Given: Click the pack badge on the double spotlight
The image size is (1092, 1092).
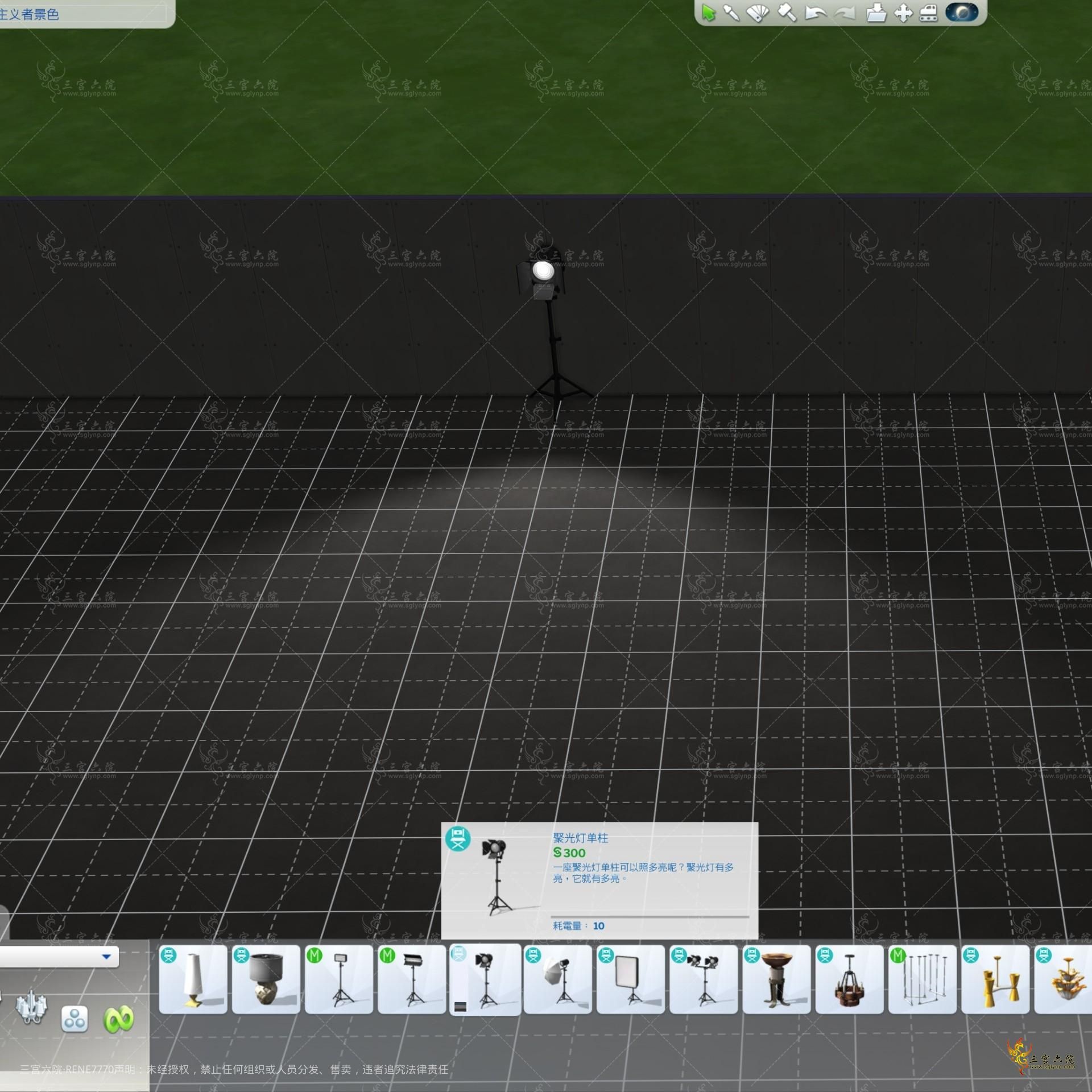Looking at the screenshot, I should [x=679, y=955].
